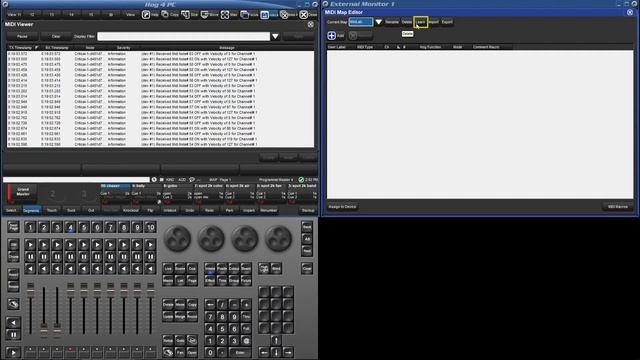Image resolution: width=640 pixels, height=360 pixels.
Task: Click the Move window toolbar icon
Action: (204, 15)
